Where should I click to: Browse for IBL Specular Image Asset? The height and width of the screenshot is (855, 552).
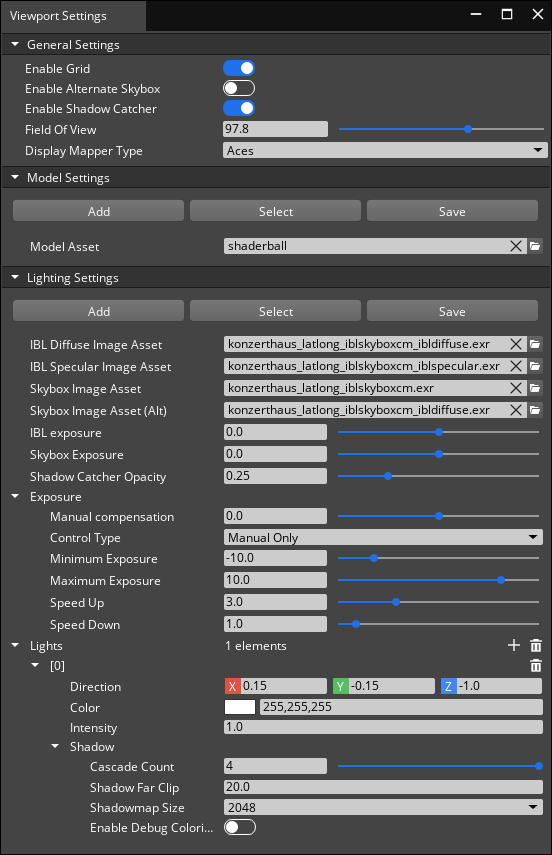(535, 366)
